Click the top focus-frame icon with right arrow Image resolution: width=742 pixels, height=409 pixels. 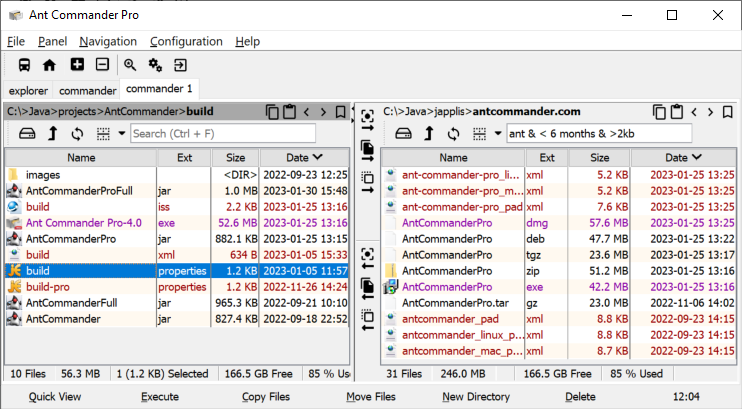367,120
